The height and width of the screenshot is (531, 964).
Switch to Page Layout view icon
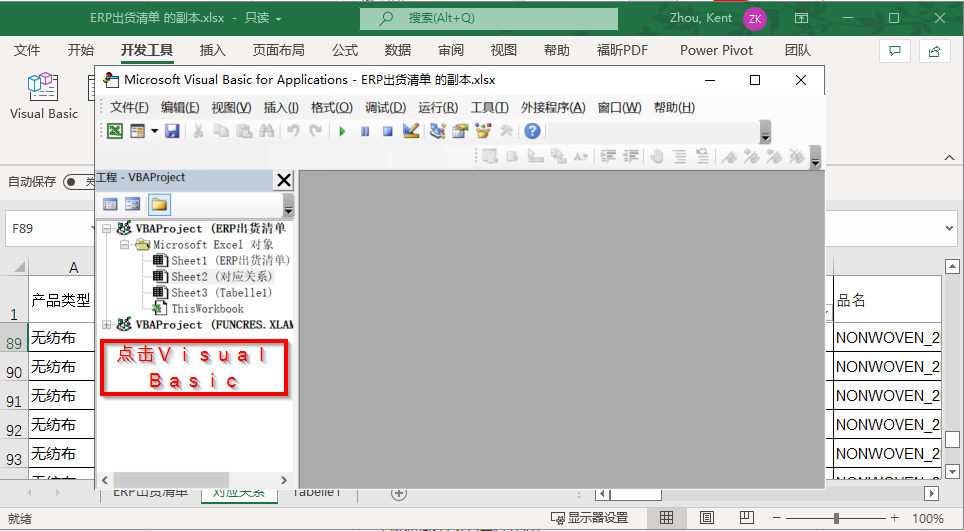[x=707, y=517]
